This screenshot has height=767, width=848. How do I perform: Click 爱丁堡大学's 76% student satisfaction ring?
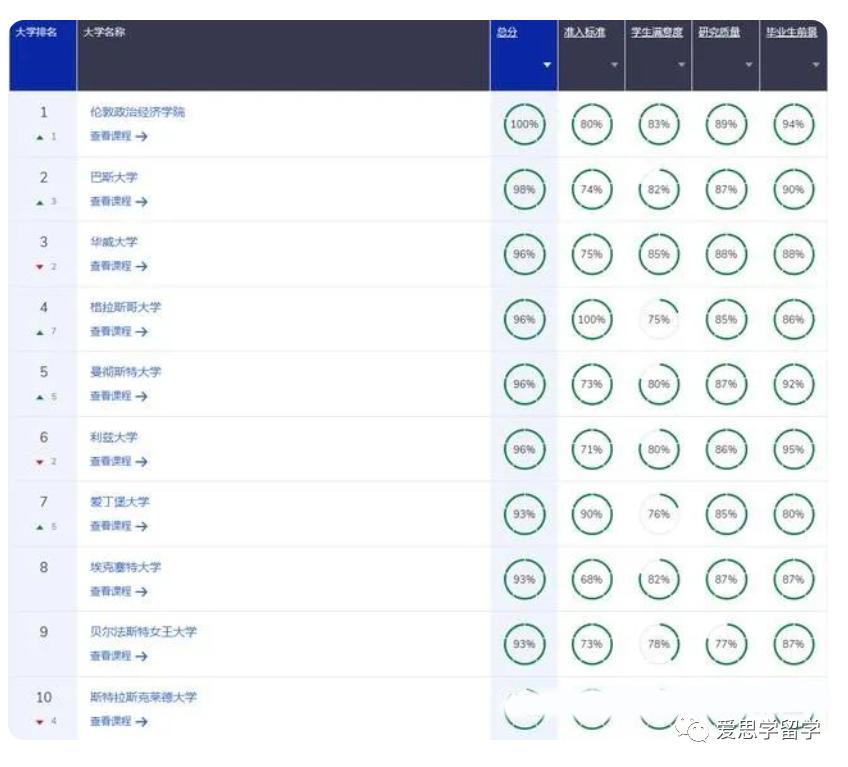(x=659, y=514)
